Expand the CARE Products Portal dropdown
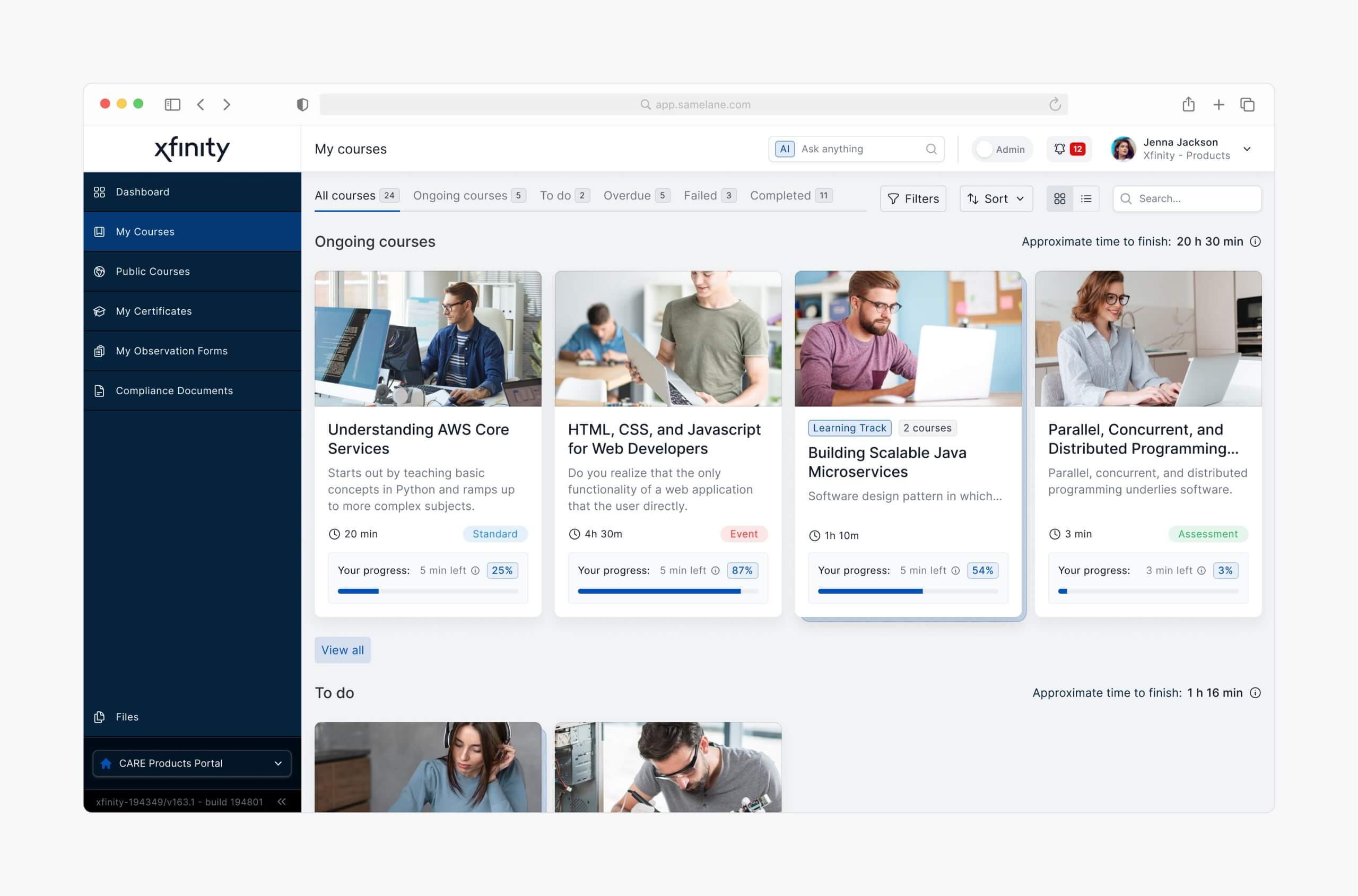Screen dimensions: 1358x896 192,763
